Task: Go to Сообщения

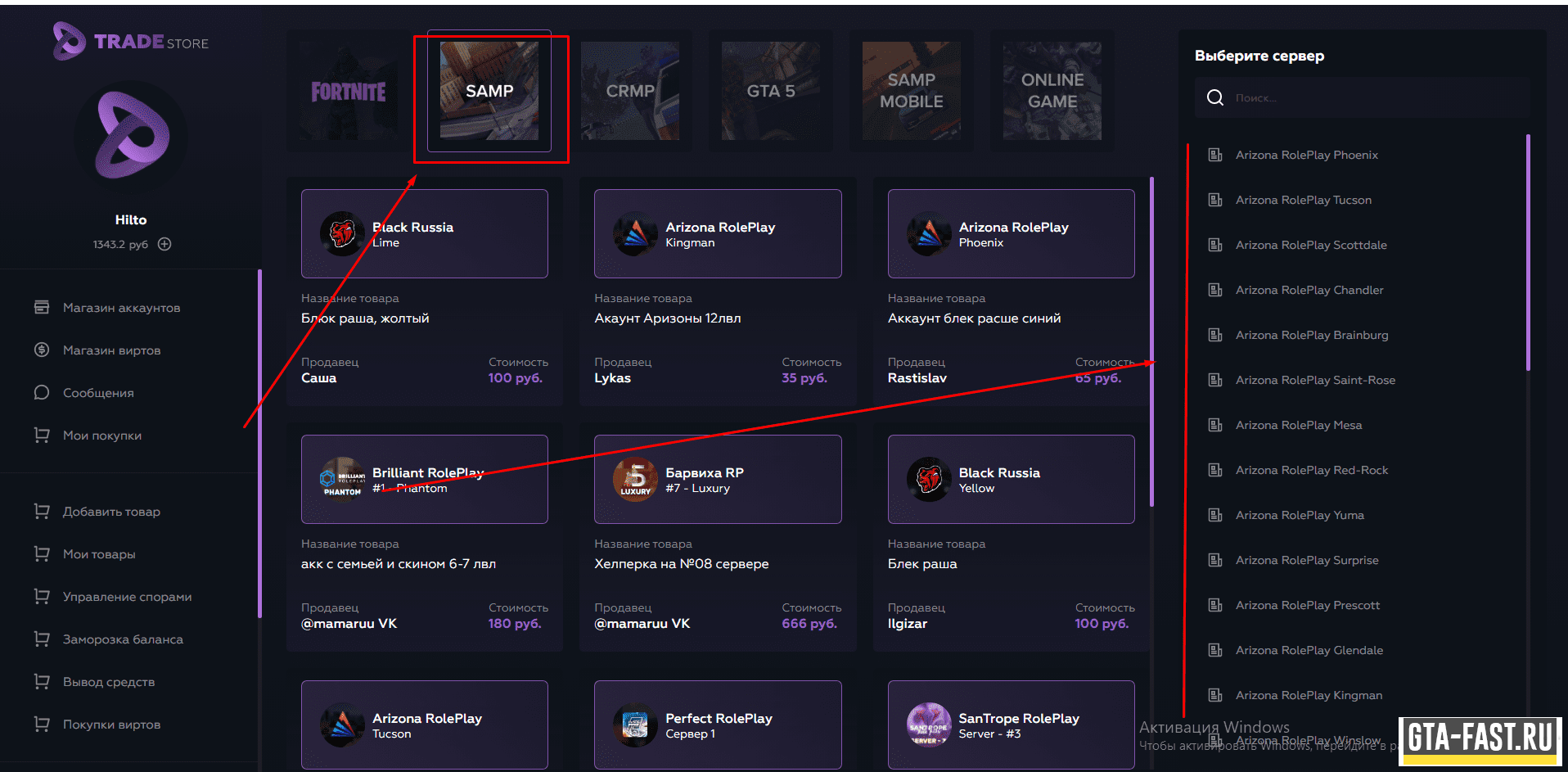Action: coord(98,393)
